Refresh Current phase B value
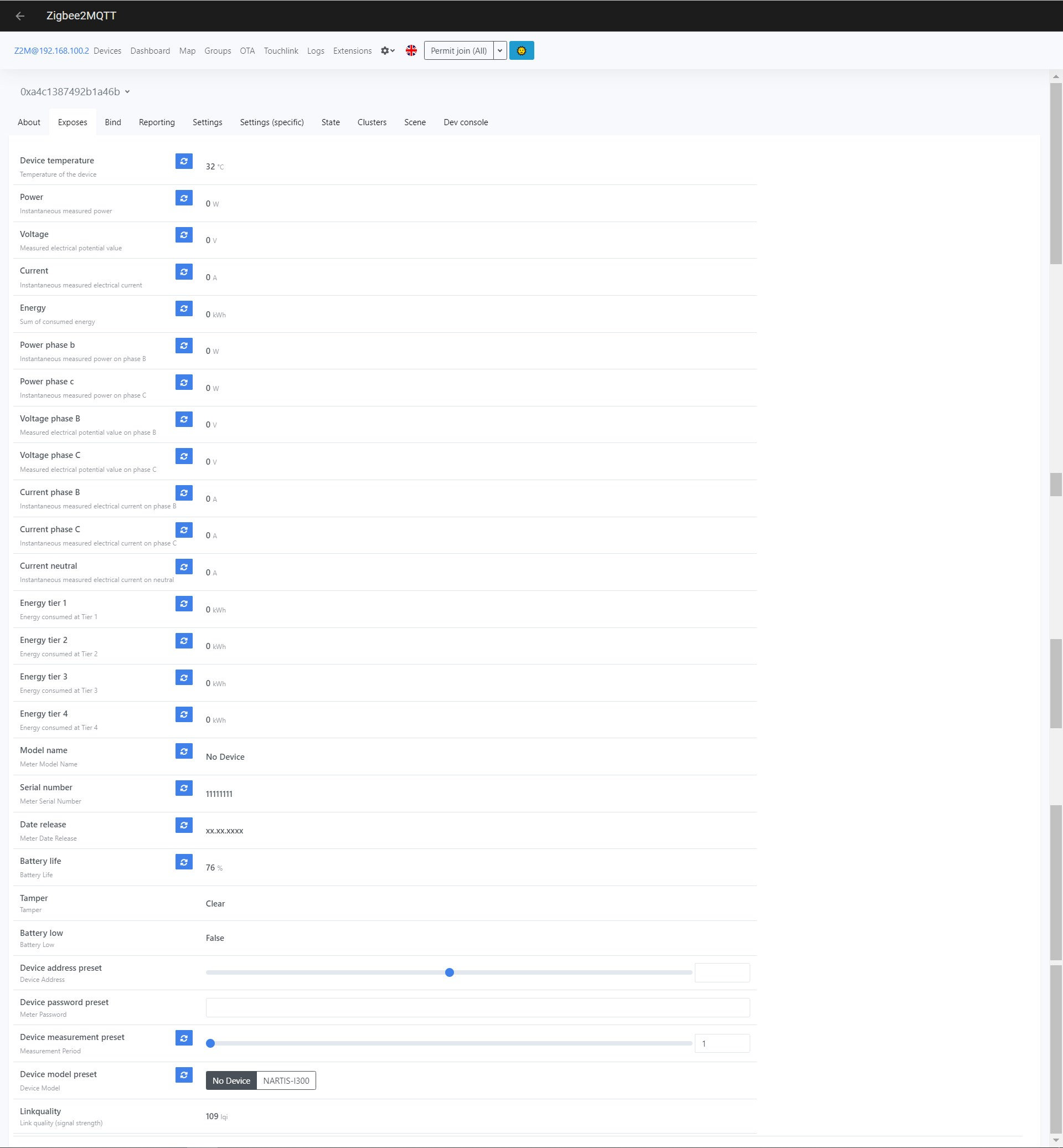1063x1148 pixels. click(184, 493)
